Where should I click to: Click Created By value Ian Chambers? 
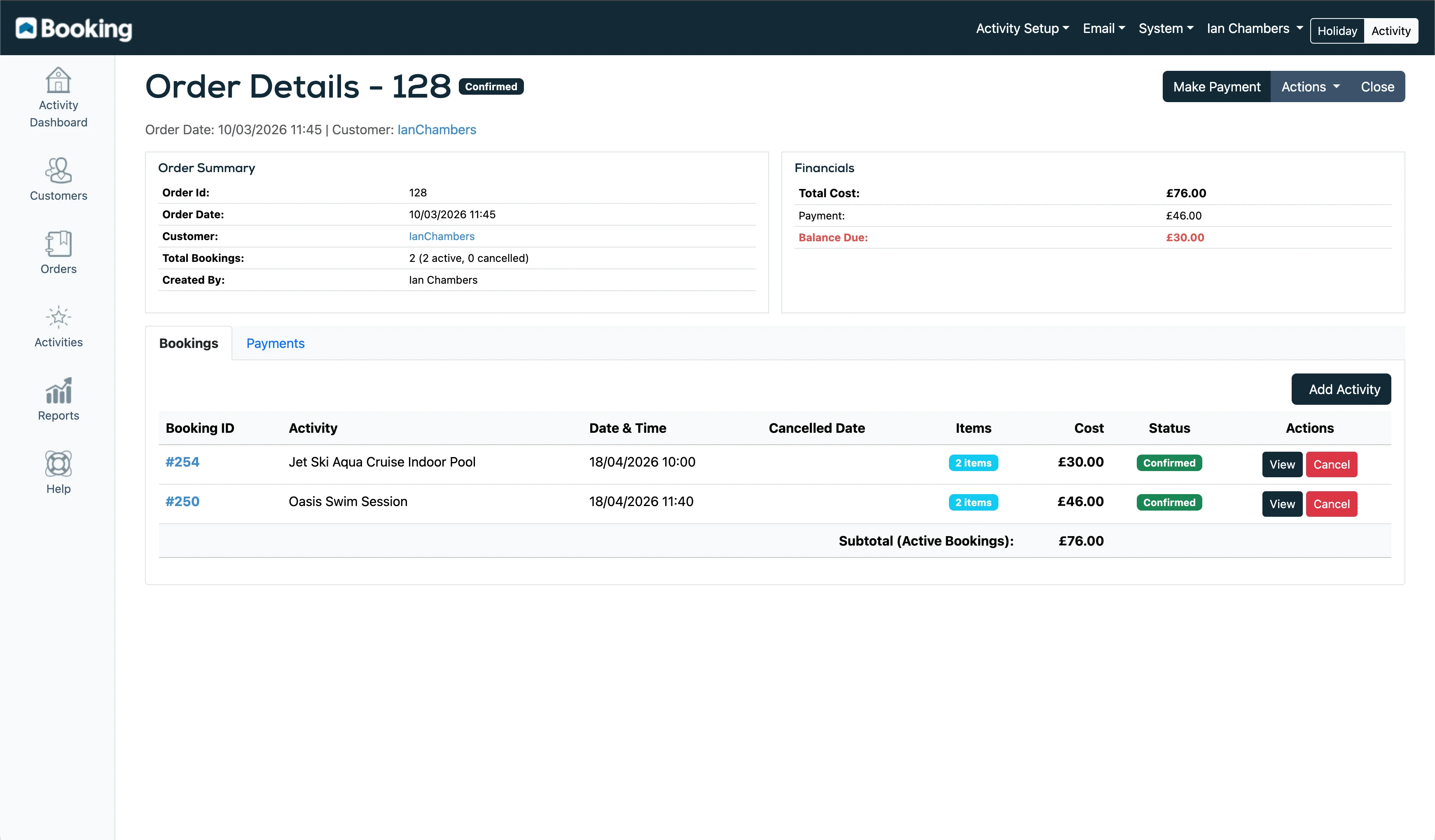point(443,280)
